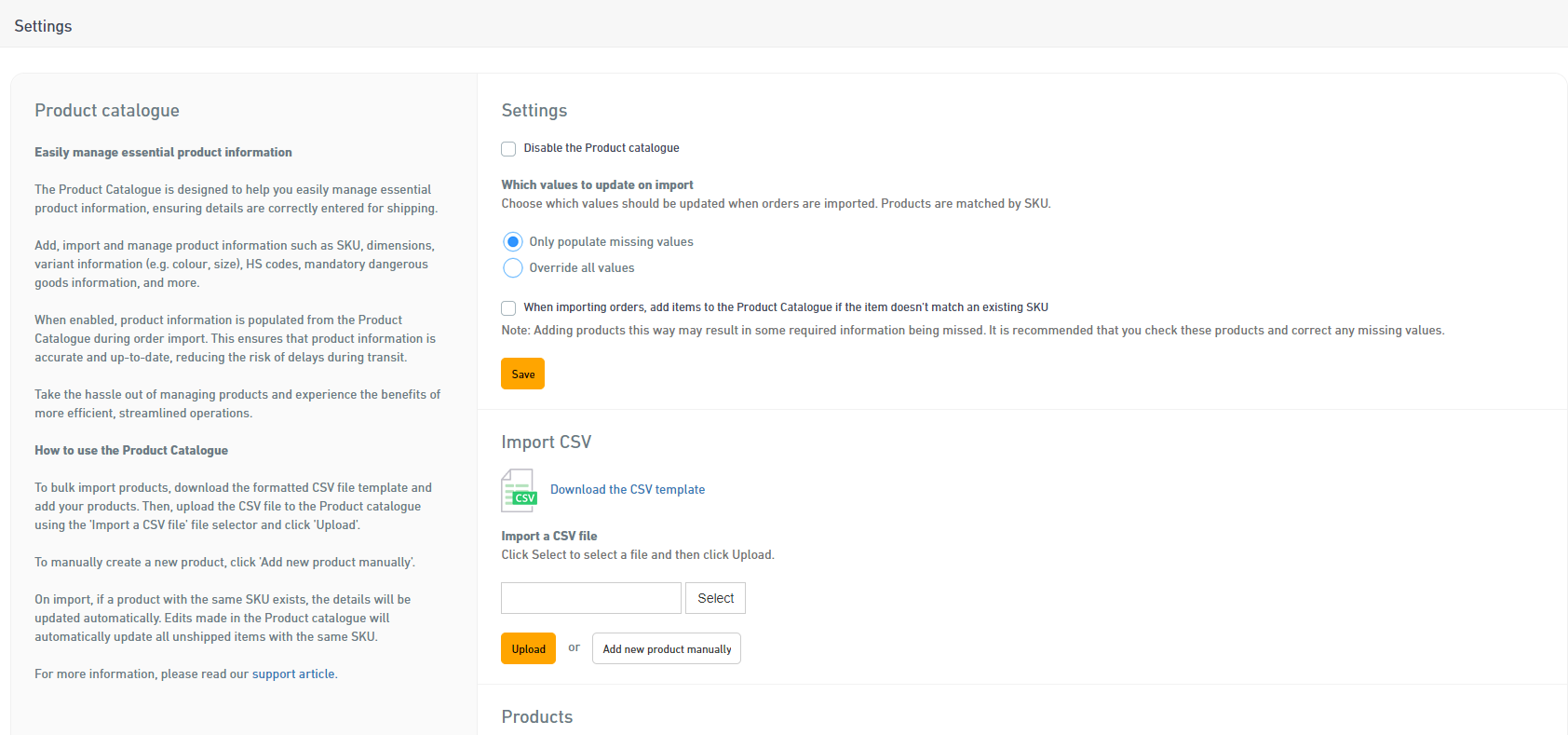Click the 'Which values to update on import' heading
1568x735 pixels.
pyautogui.click(x=597, y=185)
